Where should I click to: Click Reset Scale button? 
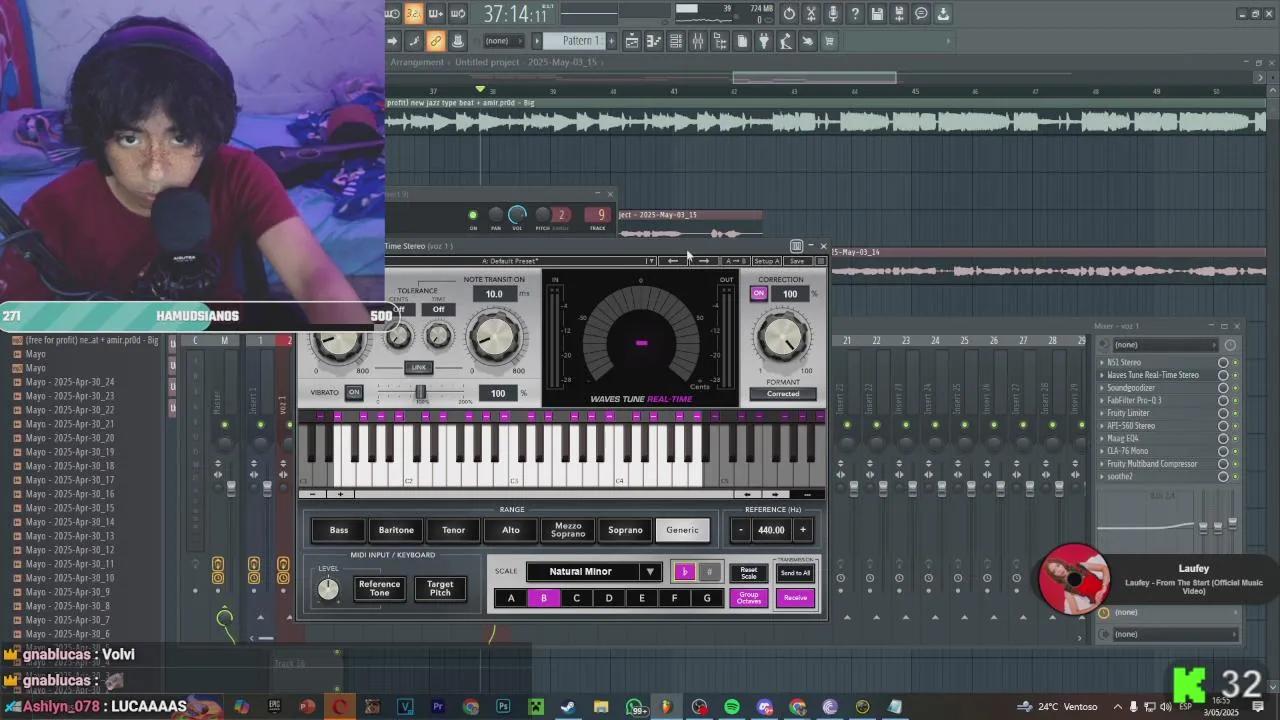tap(749, 573)
